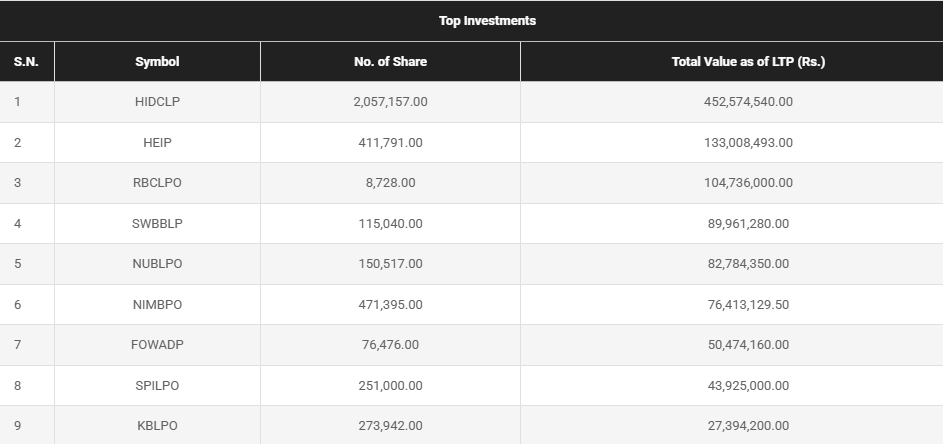
Task: Select the NUBLPO symbol entry
Action: click(157, 264)
